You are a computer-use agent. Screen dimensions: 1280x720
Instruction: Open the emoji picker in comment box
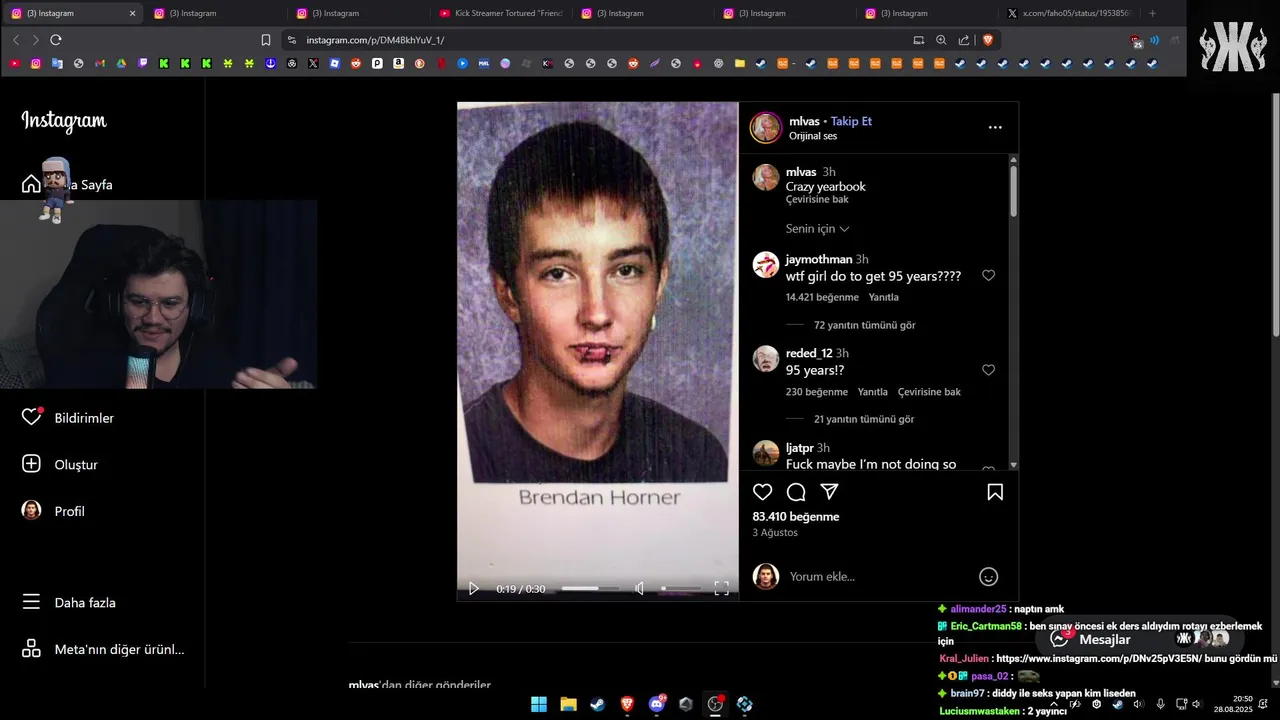point(988,576)
